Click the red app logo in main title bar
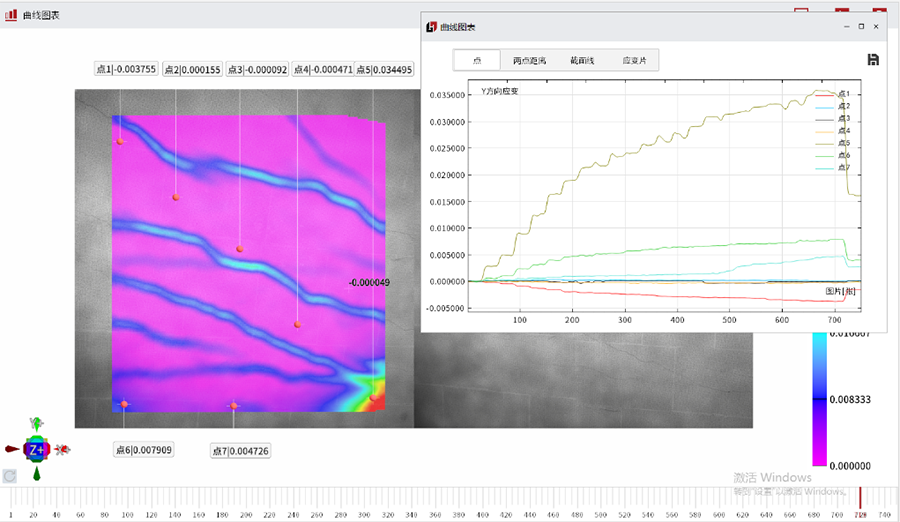The width and height of the screenshot is (900, 522). (x=11, y=14)
